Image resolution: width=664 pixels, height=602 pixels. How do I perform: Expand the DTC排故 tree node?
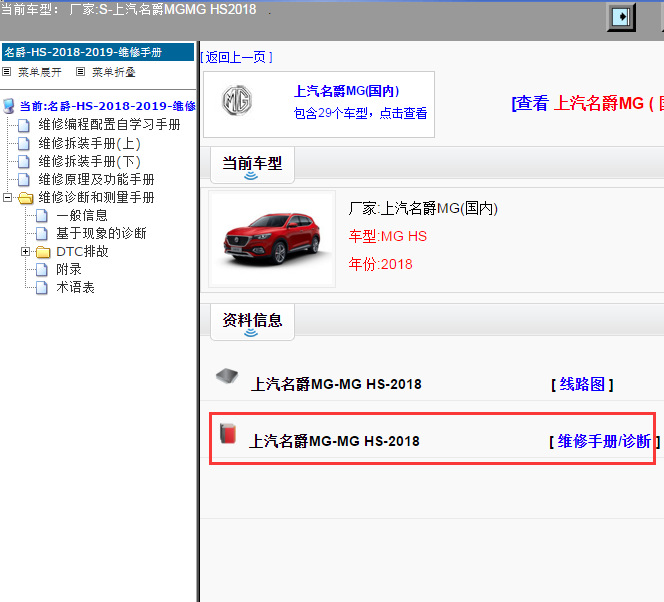pos(25,251)
